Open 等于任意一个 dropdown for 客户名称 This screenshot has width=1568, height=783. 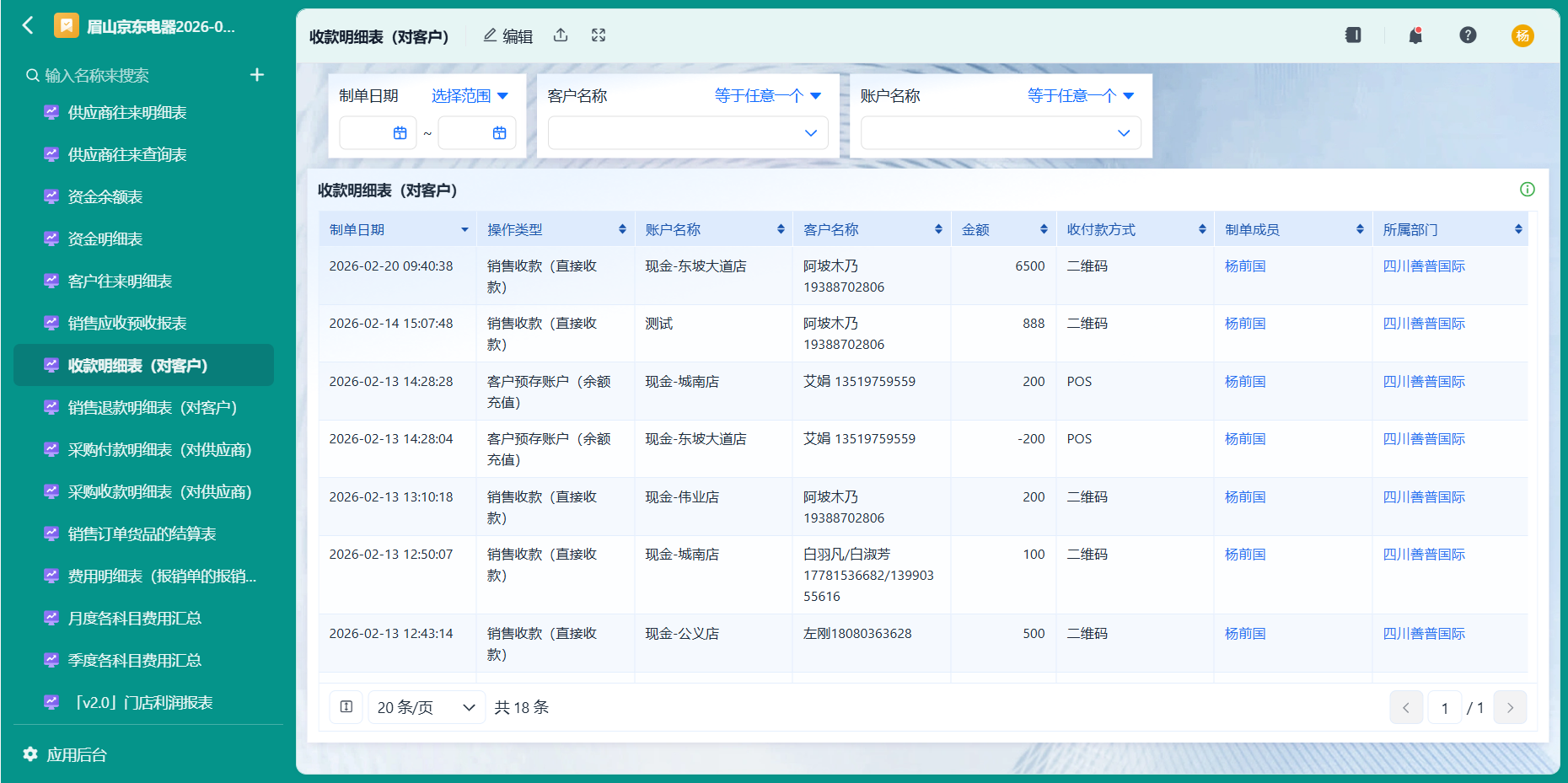[x=768, y=96]
